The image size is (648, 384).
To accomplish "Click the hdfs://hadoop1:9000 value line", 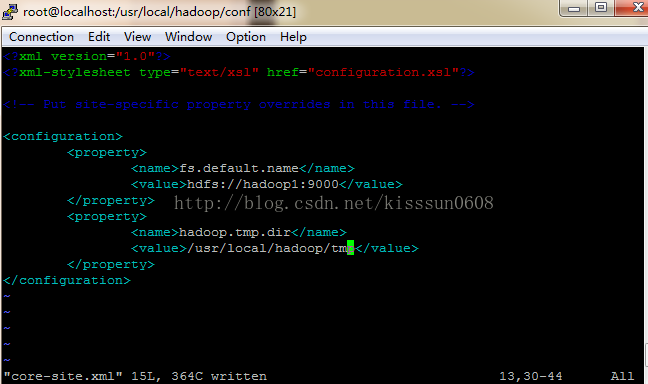I will pos(267,184).
